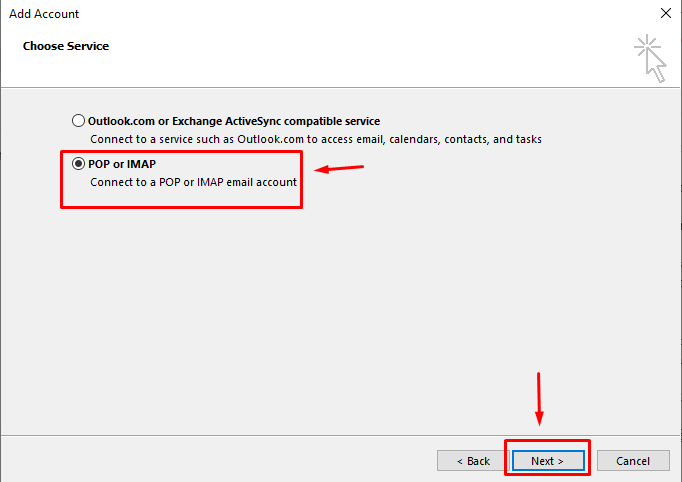
Task: Click 'Connect to a POP or IMAP email account' text
Action: [x=193, y=182]
